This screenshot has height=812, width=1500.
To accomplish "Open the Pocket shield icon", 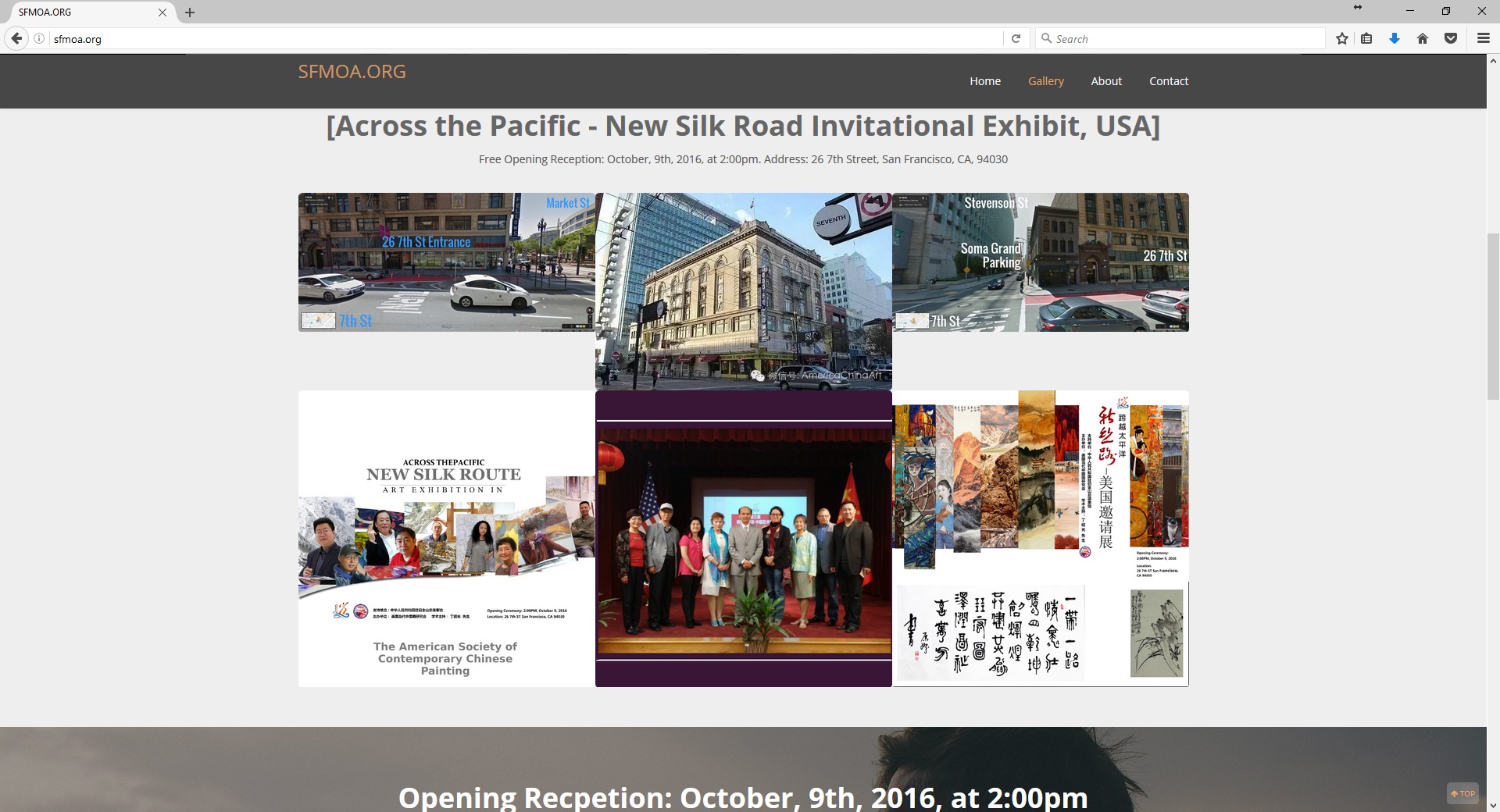I will point(1451,38).
